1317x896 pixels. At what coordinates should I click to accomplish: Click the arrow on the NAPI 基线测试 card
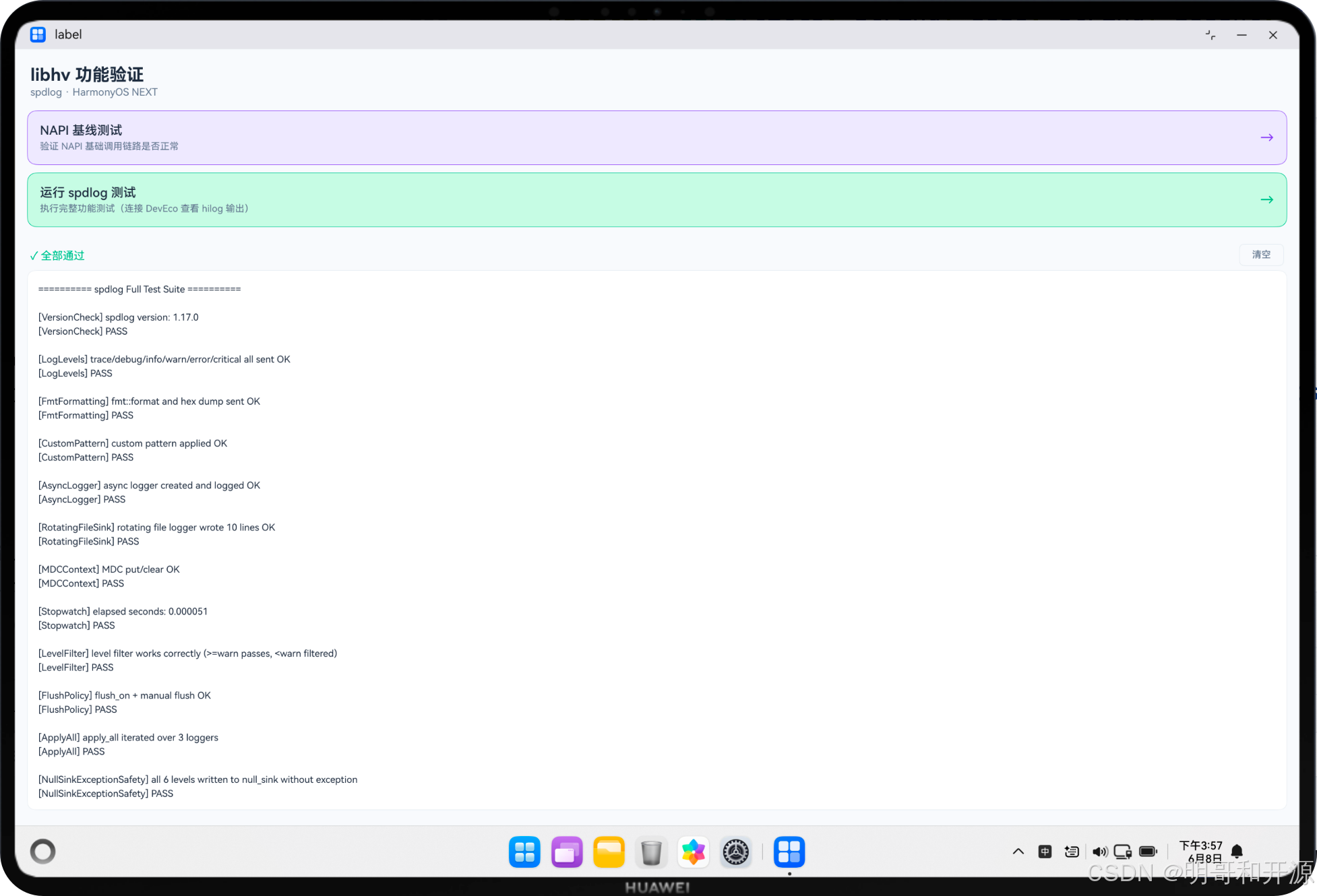coord(1266,137)
